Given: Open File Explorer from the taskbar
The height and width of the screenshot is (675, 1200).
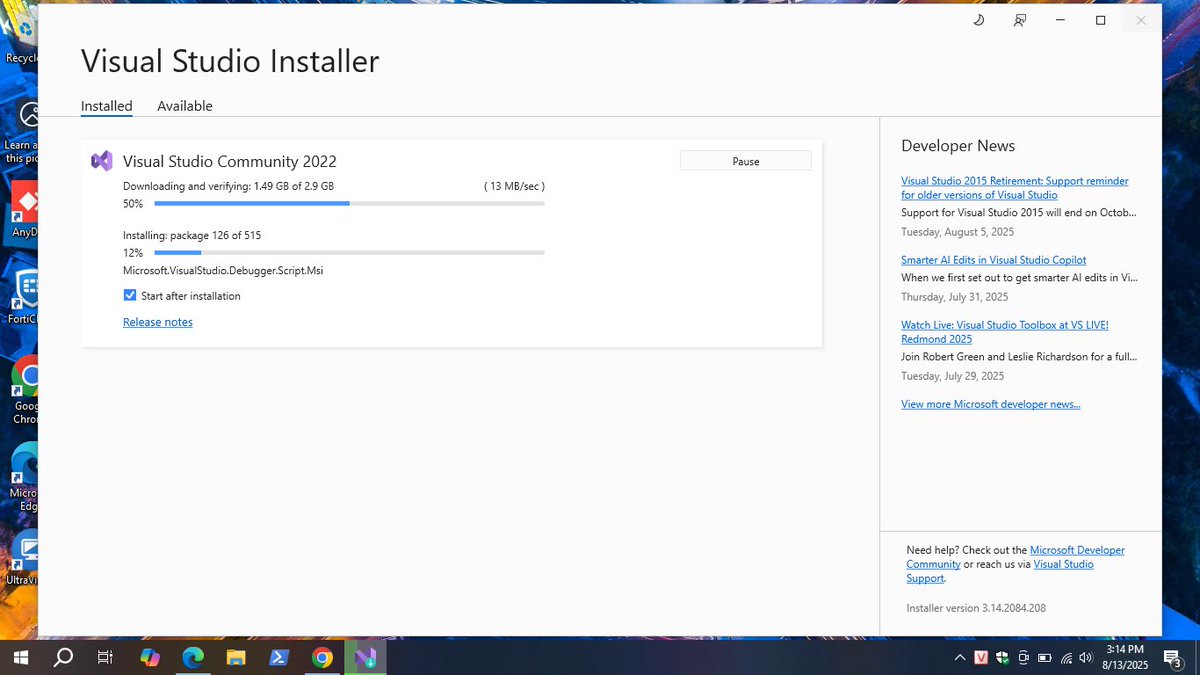Looking at the screenshot, I should [235, 657].
